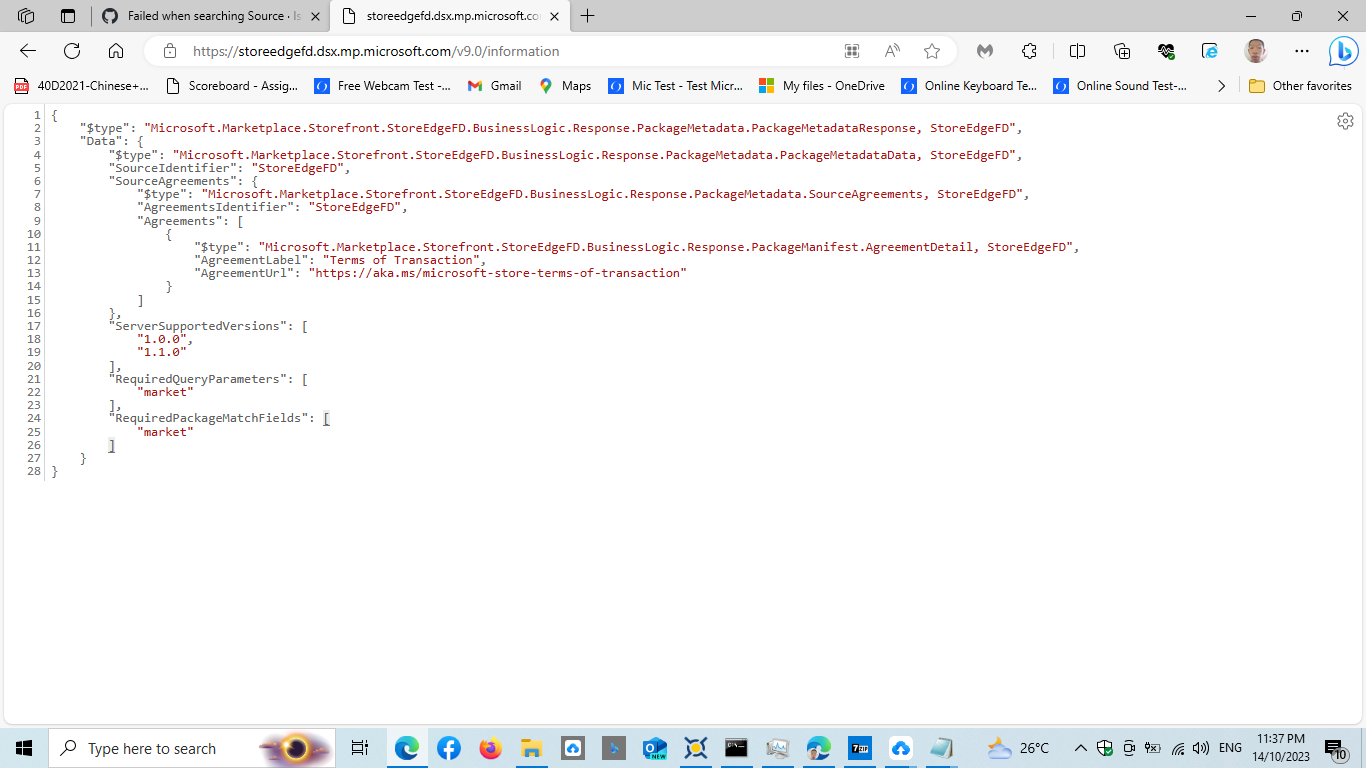Launch 7-Zip from the taskbar
Screen dimensions: 1366x768
(x=859, y=747)
